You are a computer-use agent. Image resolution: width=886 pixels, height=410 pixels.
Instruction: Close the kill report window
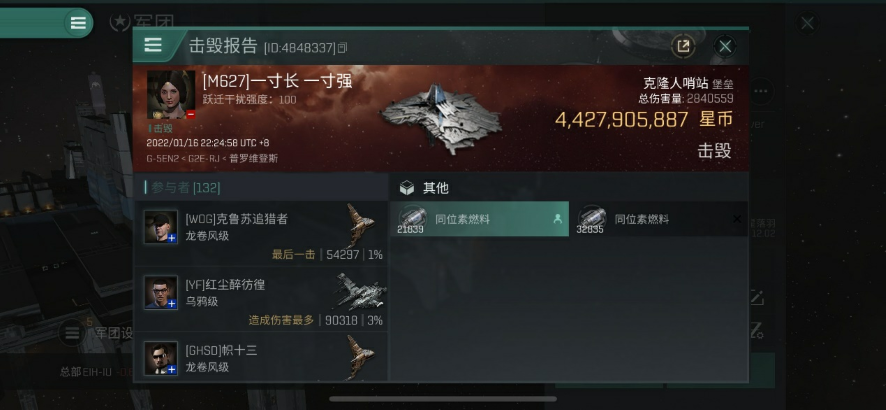(725, 46)
